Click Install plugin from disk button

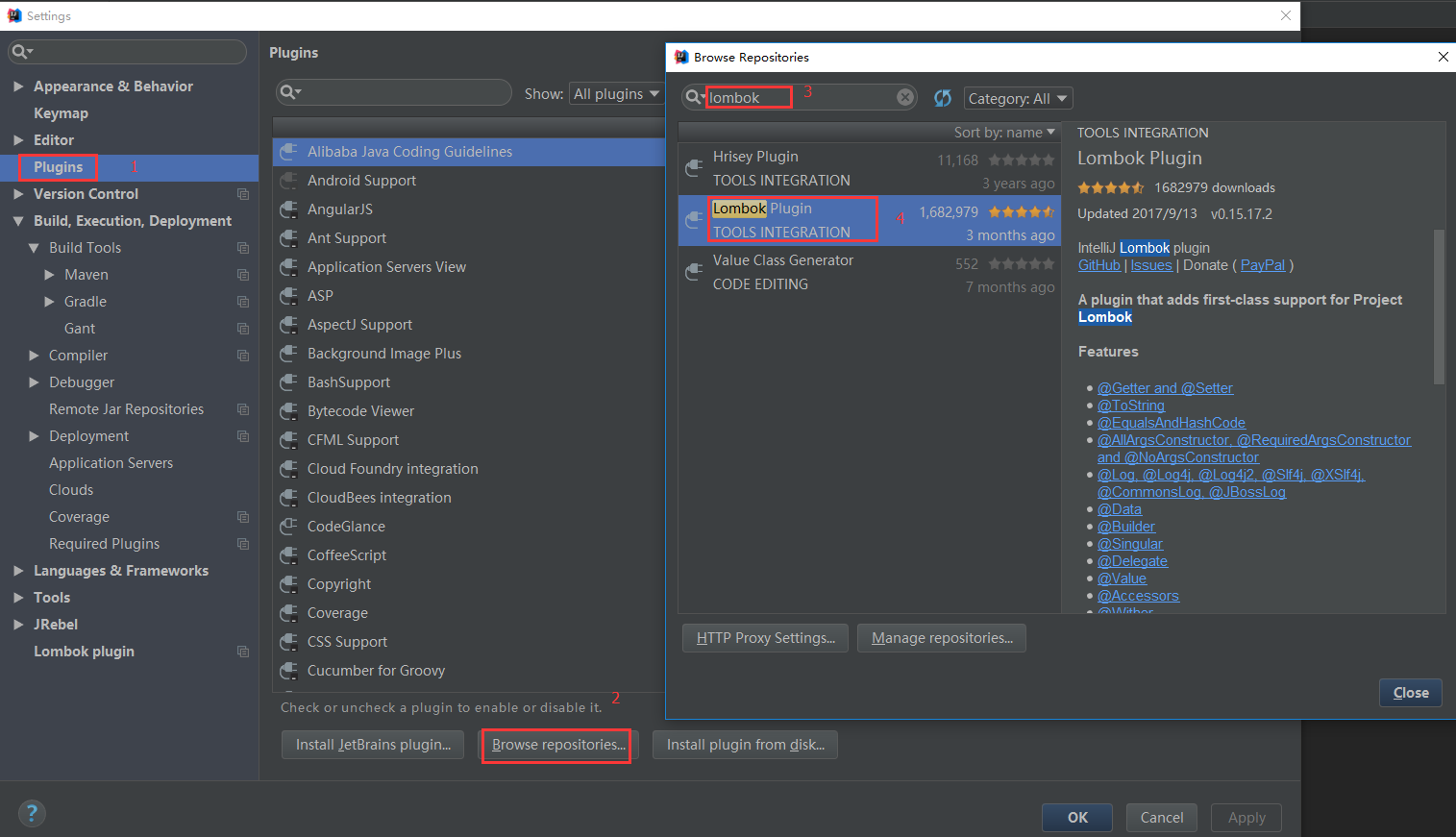(x=745, y=745)
